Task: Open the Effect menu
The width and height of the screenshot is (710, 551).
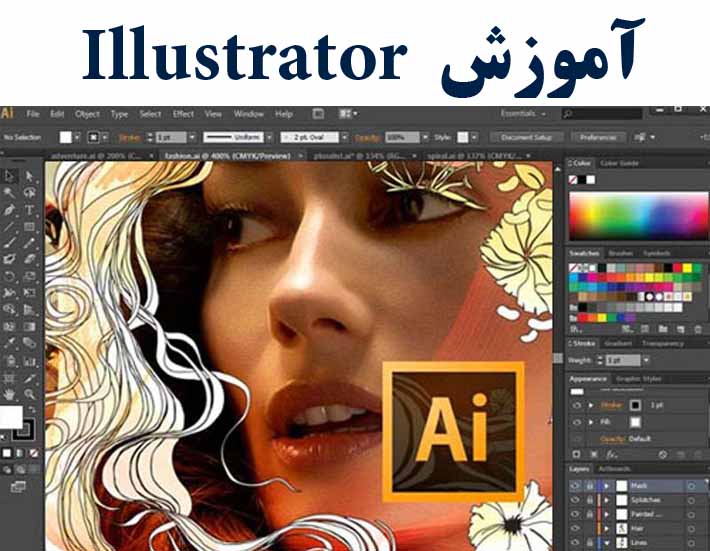Action: [183, 114]
